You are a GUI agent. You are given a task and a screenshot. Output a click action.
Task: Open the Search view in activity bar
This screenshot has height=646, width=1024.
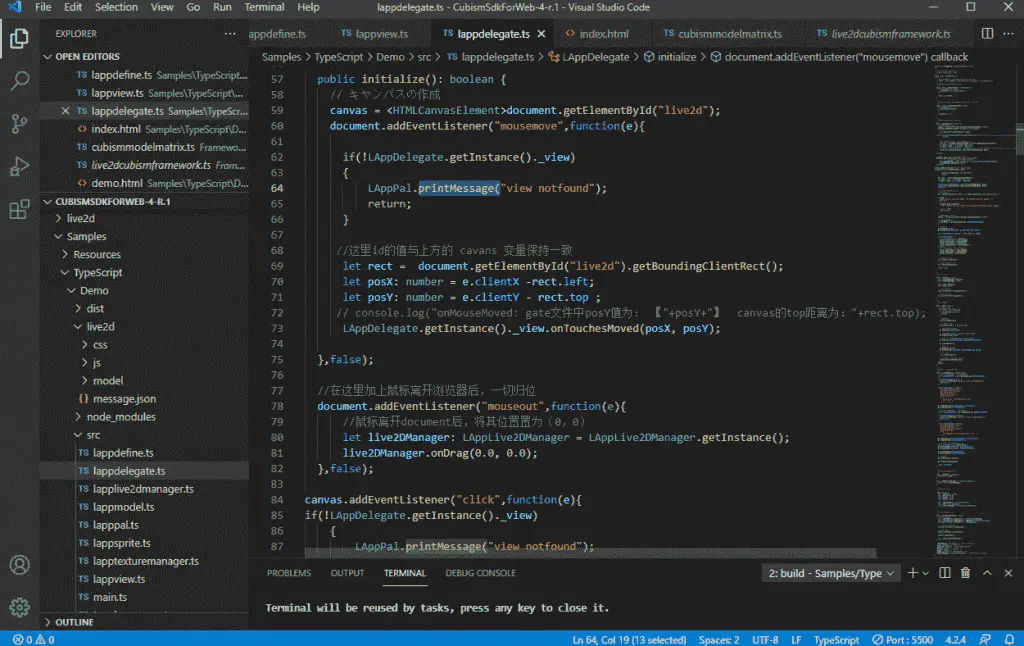coord(19,81)
